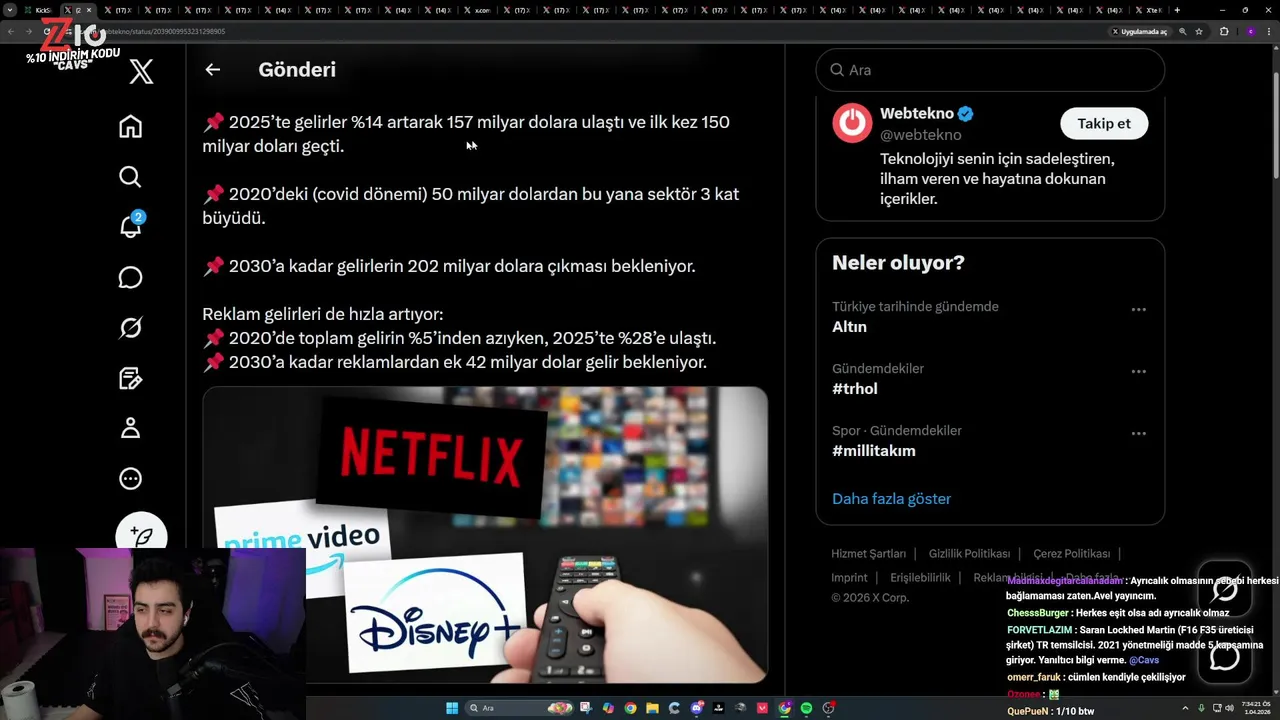Image resolution: width=1280 pixels, height=720 pixels.
Task: Open the Netflix streaming image in post
Action: pyautogui.click(x=485, y=535)
